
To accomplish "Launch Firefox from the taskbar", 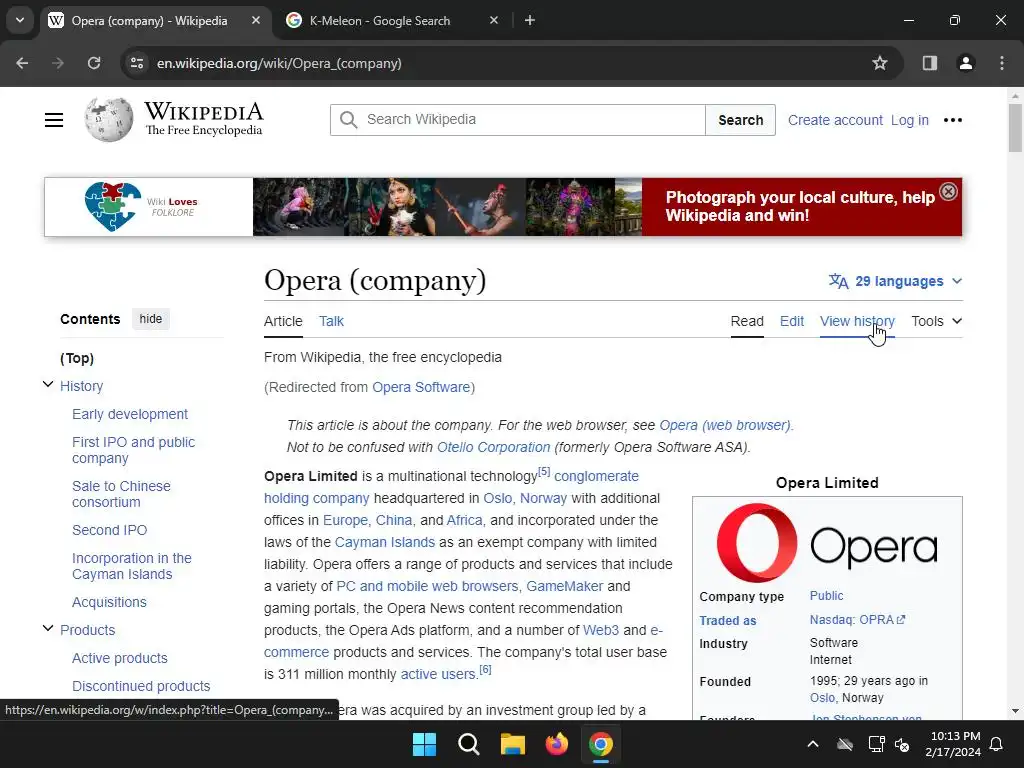I will pos(556,744).
